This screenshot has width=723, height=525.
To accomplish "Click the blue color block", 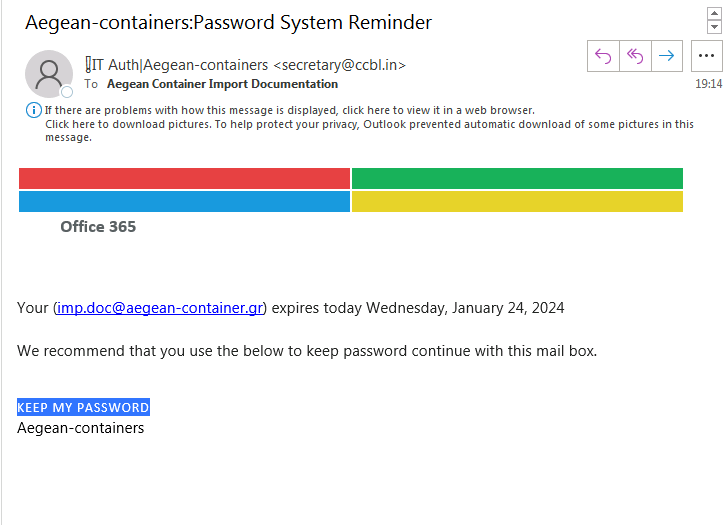I will 184,201.
